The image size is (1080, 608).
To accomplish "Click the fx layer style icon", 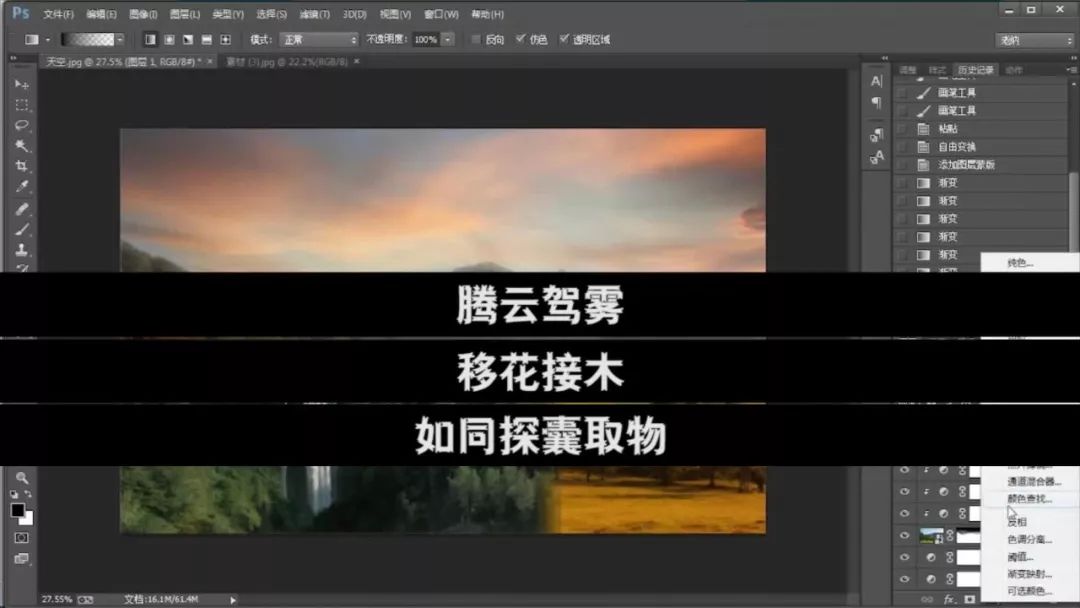I will point(950,599).
